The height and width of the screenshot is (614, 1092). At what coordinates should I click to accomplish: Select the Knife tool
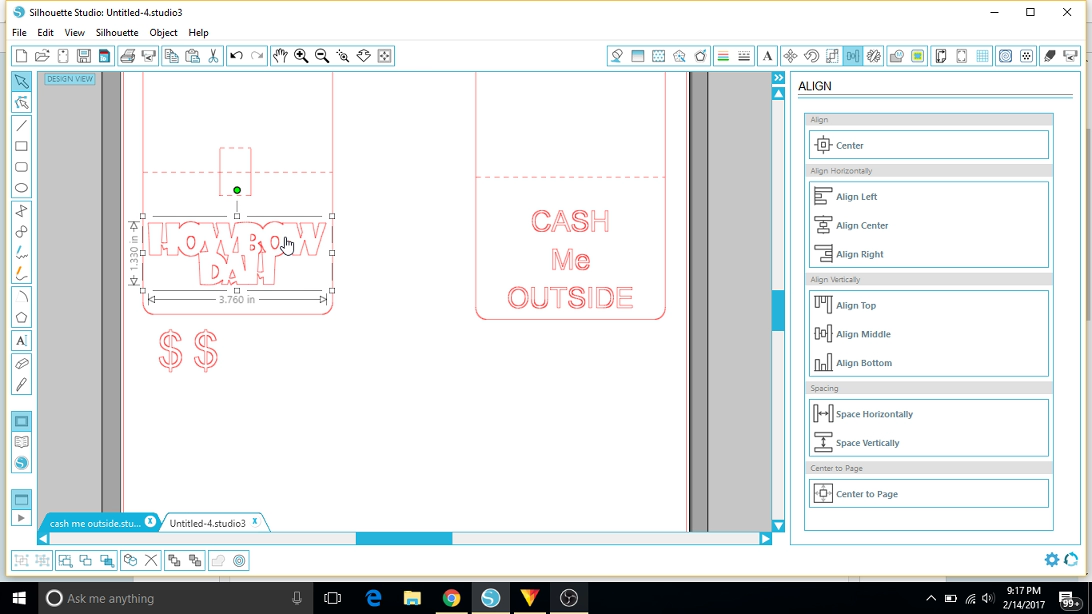[x=22, y=384]
